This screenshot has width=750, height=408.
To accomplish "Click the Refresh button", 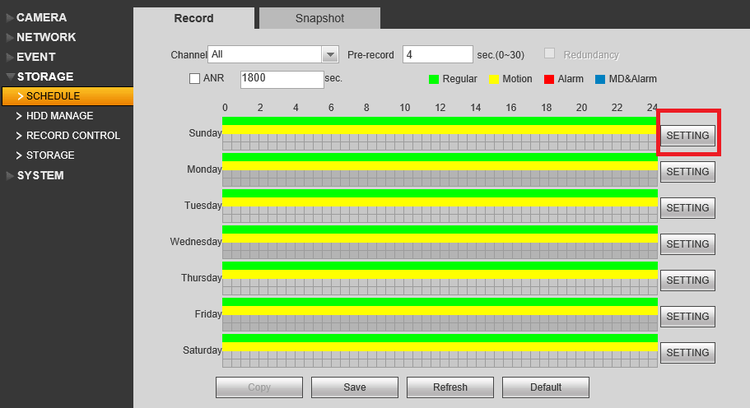I will point(450,387).
